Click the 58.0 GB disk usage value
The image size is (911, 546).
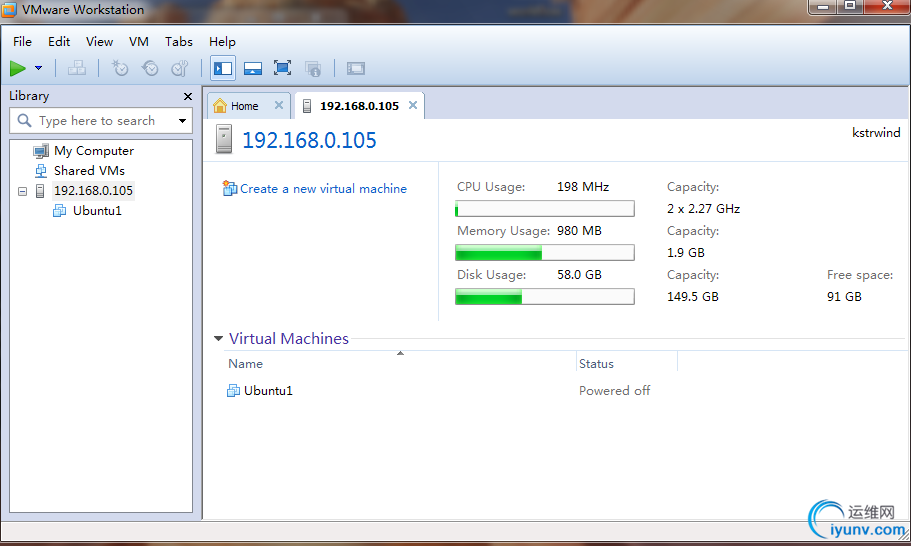pos(579,275)
